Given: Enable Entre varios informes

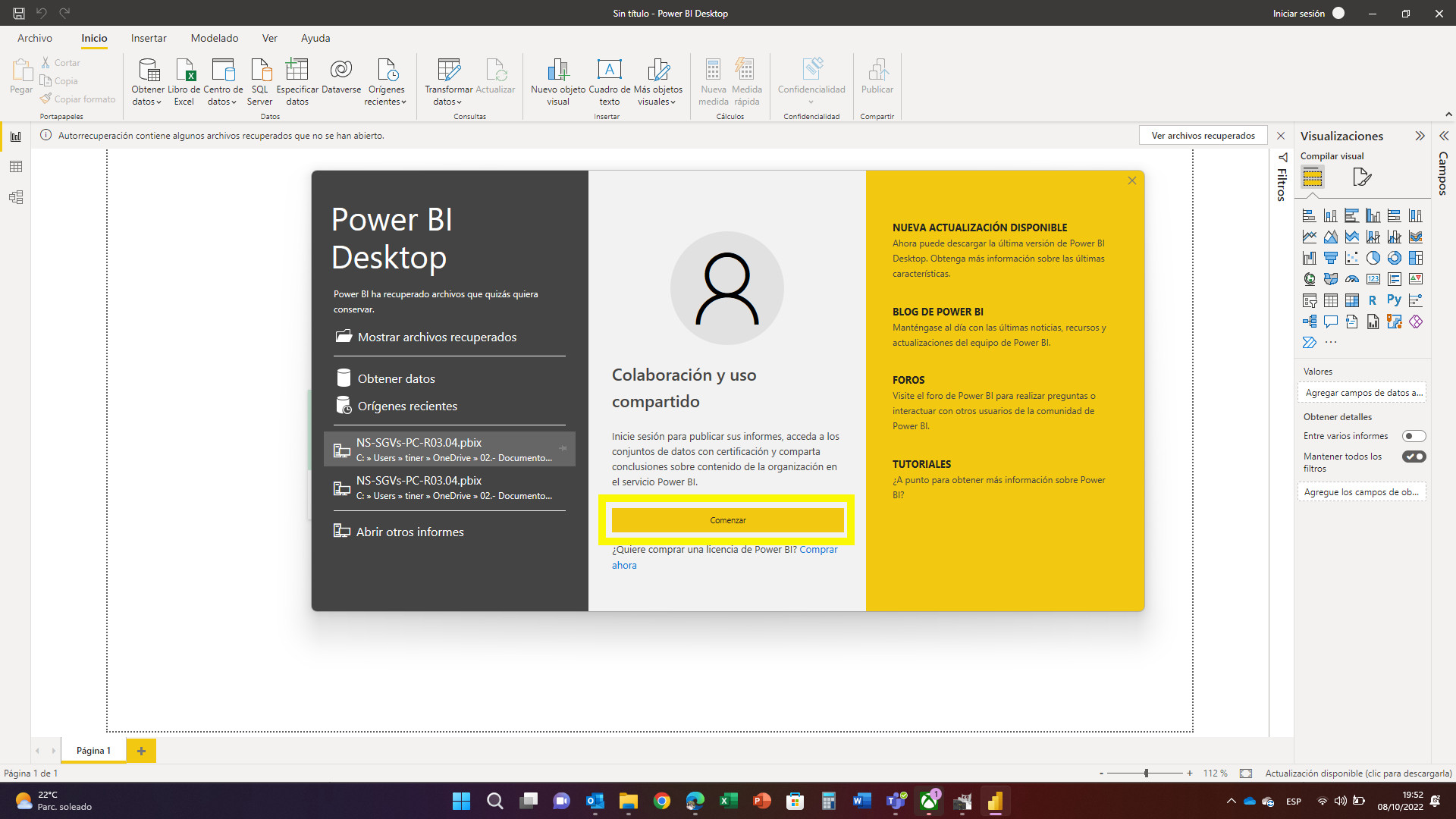Looking at the screenshot, I should pos(1414,436).
